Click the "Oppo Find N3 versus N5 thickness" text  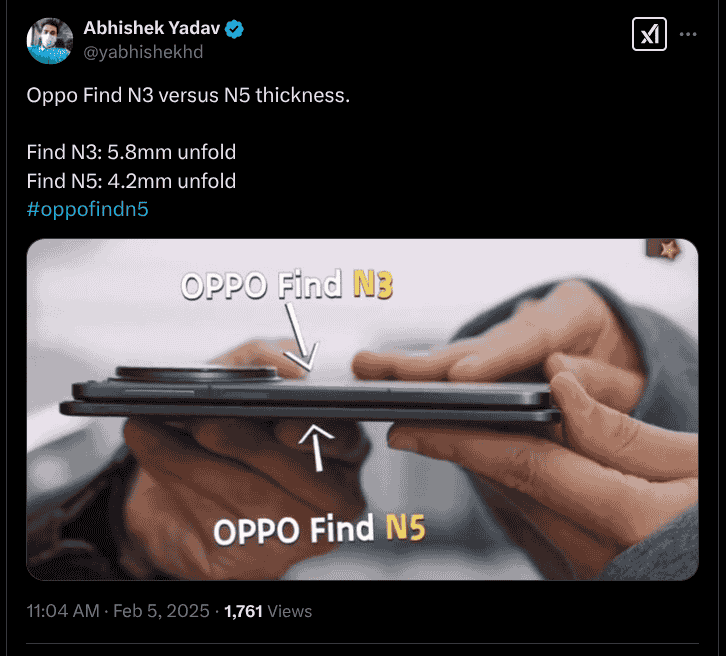pos(188,97)
